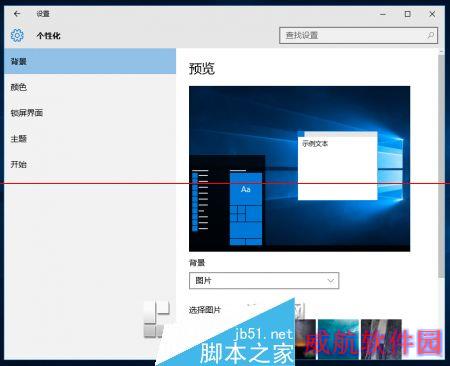
Task: Focus the 查找设置 search field
Action: pyautogui.click(x=358, y=35)
